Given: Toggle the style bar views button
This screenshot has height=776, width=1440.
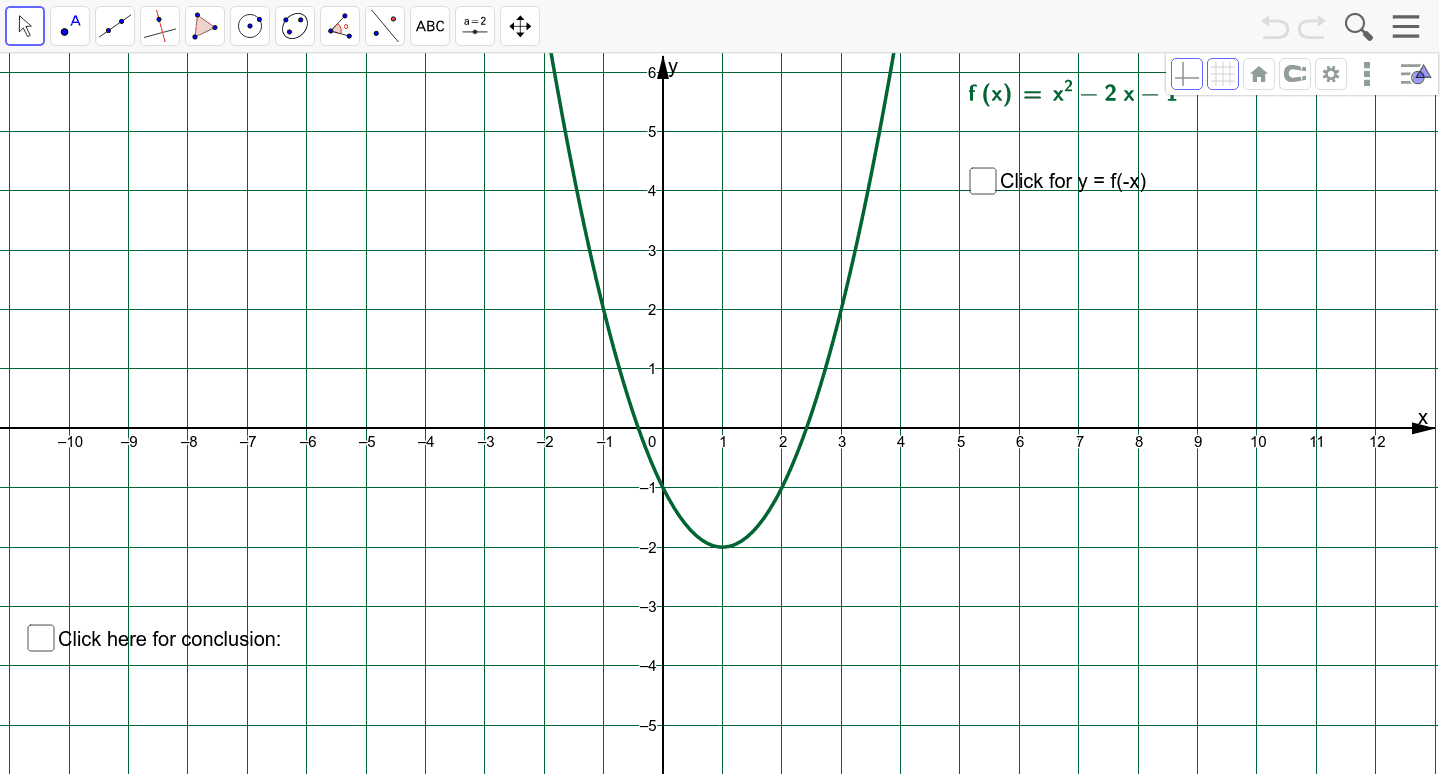Looking at the screenshot, I should [1415, 74].
